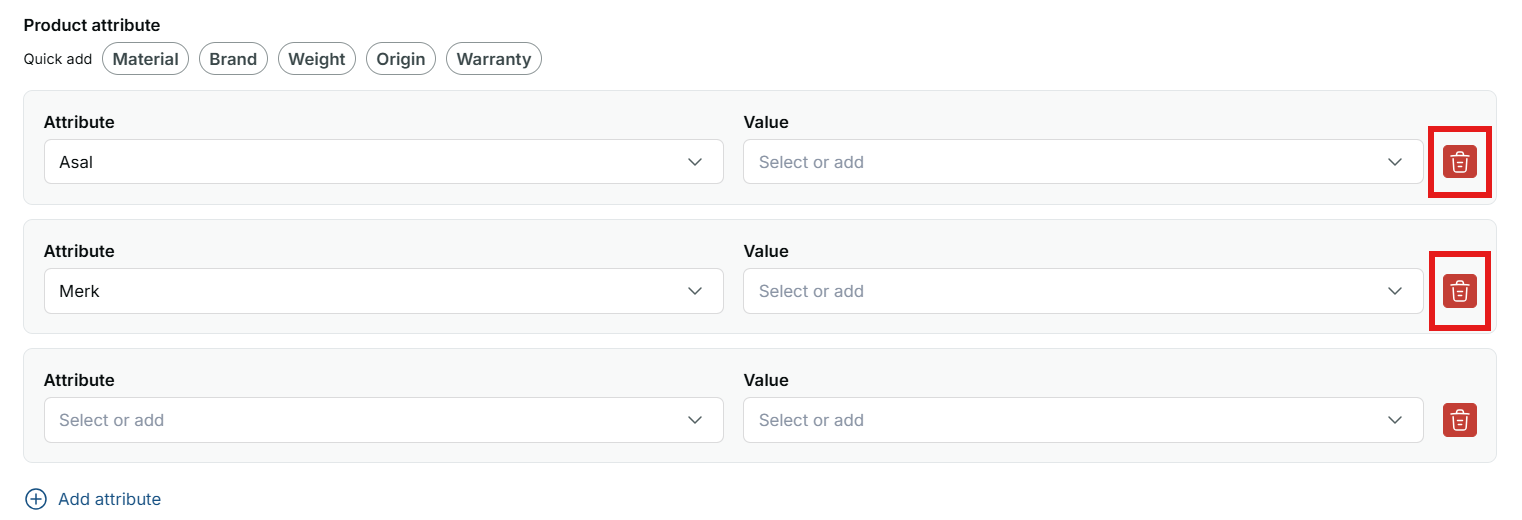1522x520 pixels.
Task: Delete the Merk attribute row
Action: pyautogui.click(x=1459, y=291)
